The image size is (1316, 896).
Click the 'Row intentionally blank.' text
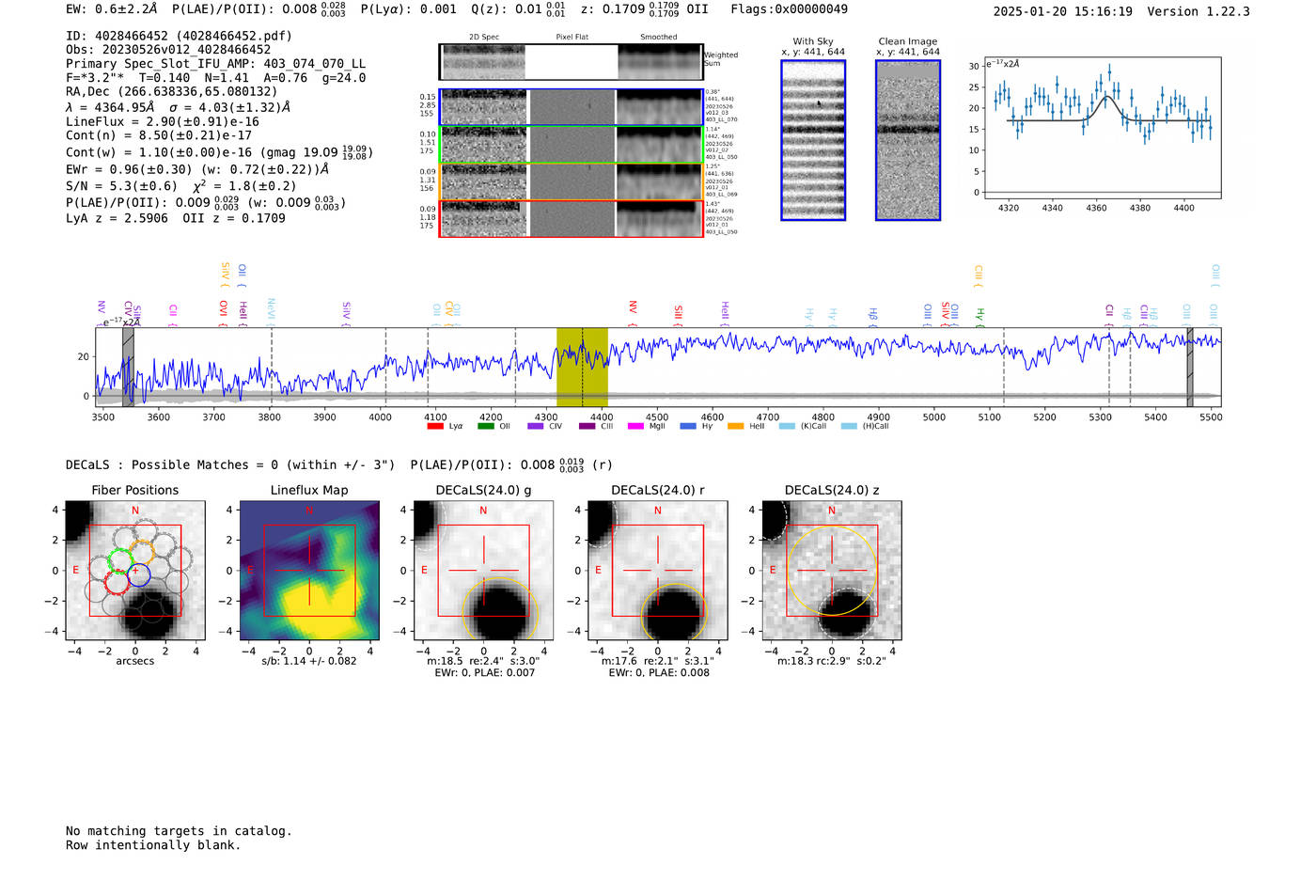click(x=153, y=845)
